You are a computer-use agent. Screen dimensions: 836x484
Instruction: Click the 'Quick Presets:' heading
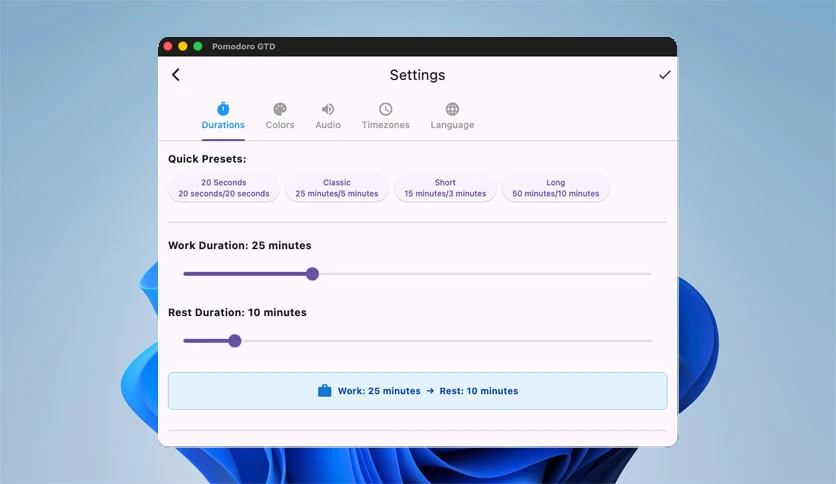[x=207, y=159]
